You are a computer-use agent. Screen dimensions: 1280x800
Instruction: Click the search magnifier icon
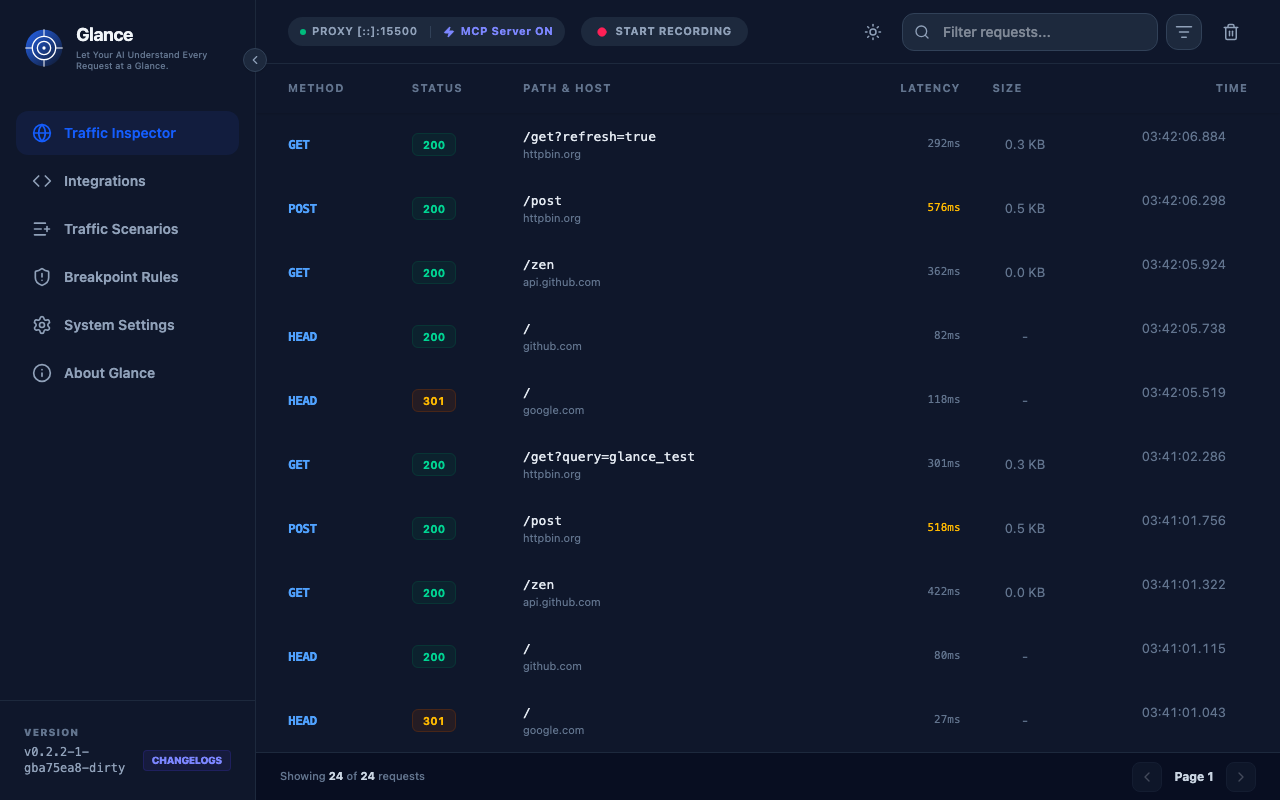click(x=922, y=32)
